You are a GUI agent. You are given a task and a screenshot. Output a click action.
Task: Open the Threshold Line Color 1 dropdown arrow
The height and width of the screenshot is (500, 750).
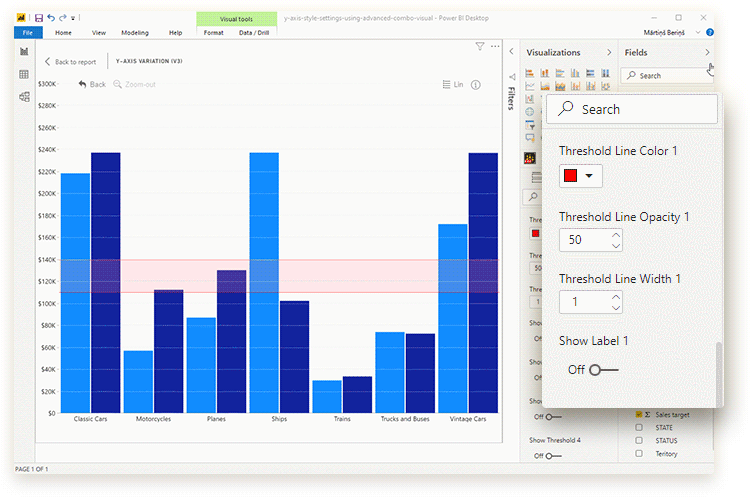(x=589, y=176)
